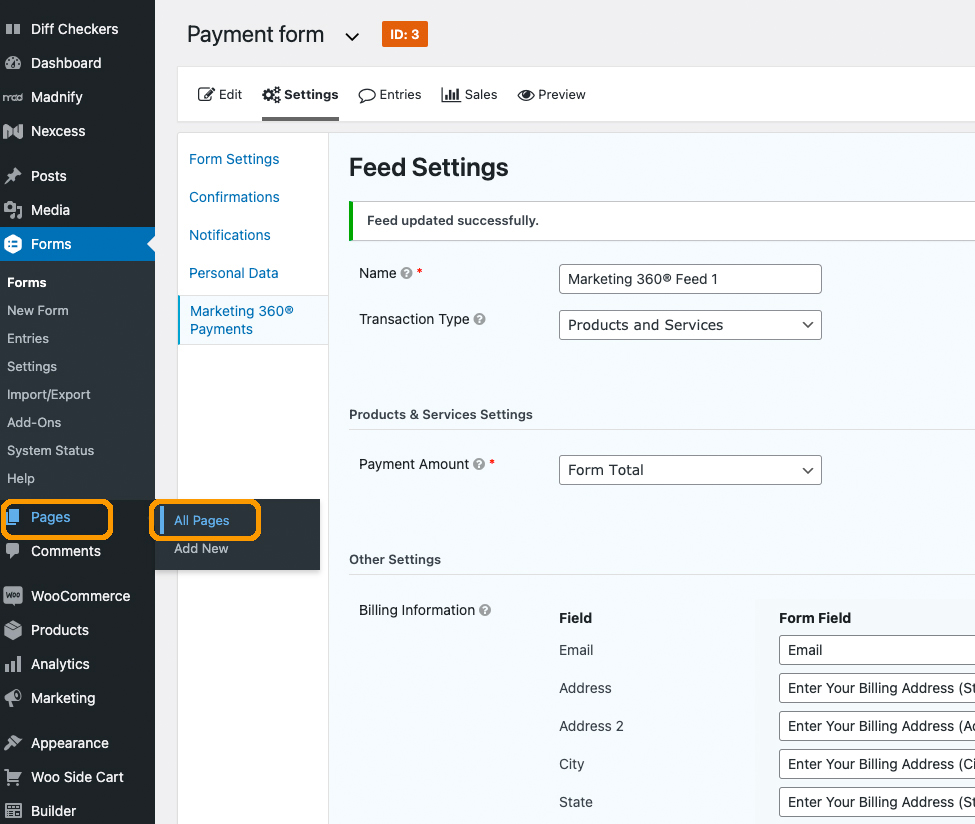Switch to the Settings tab
This screenshot has width=975, height=824.
pos(300,95)
